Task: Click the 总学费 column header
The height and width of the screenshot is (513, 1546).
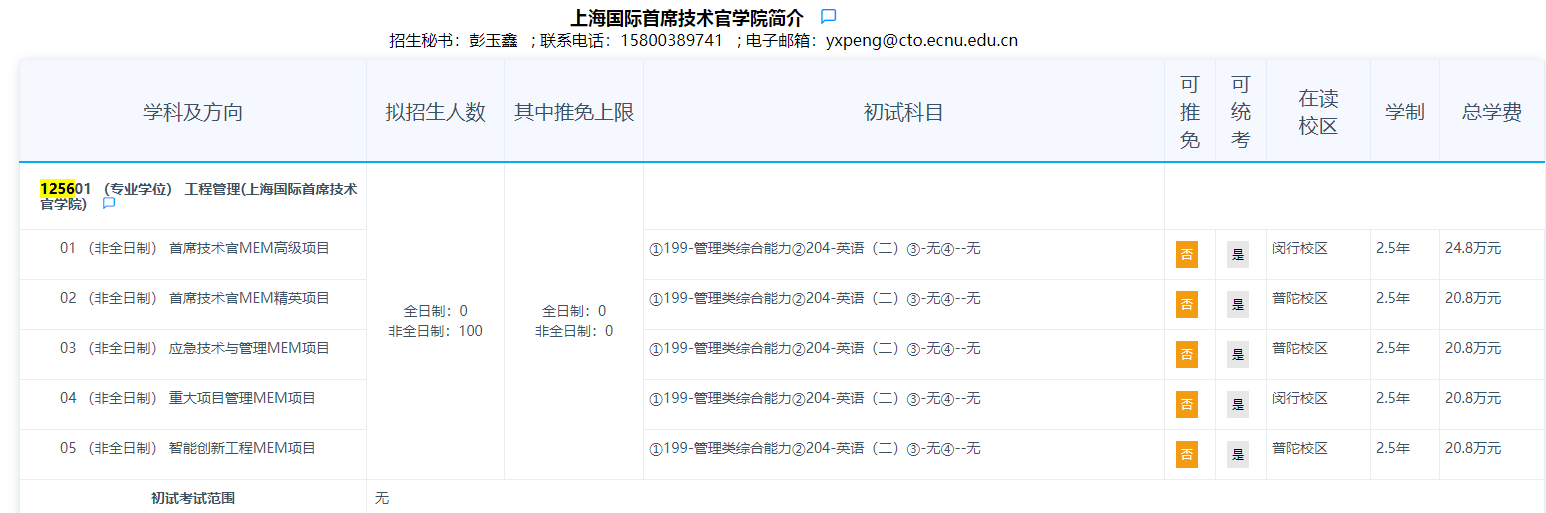Action: pos(1491,112)
